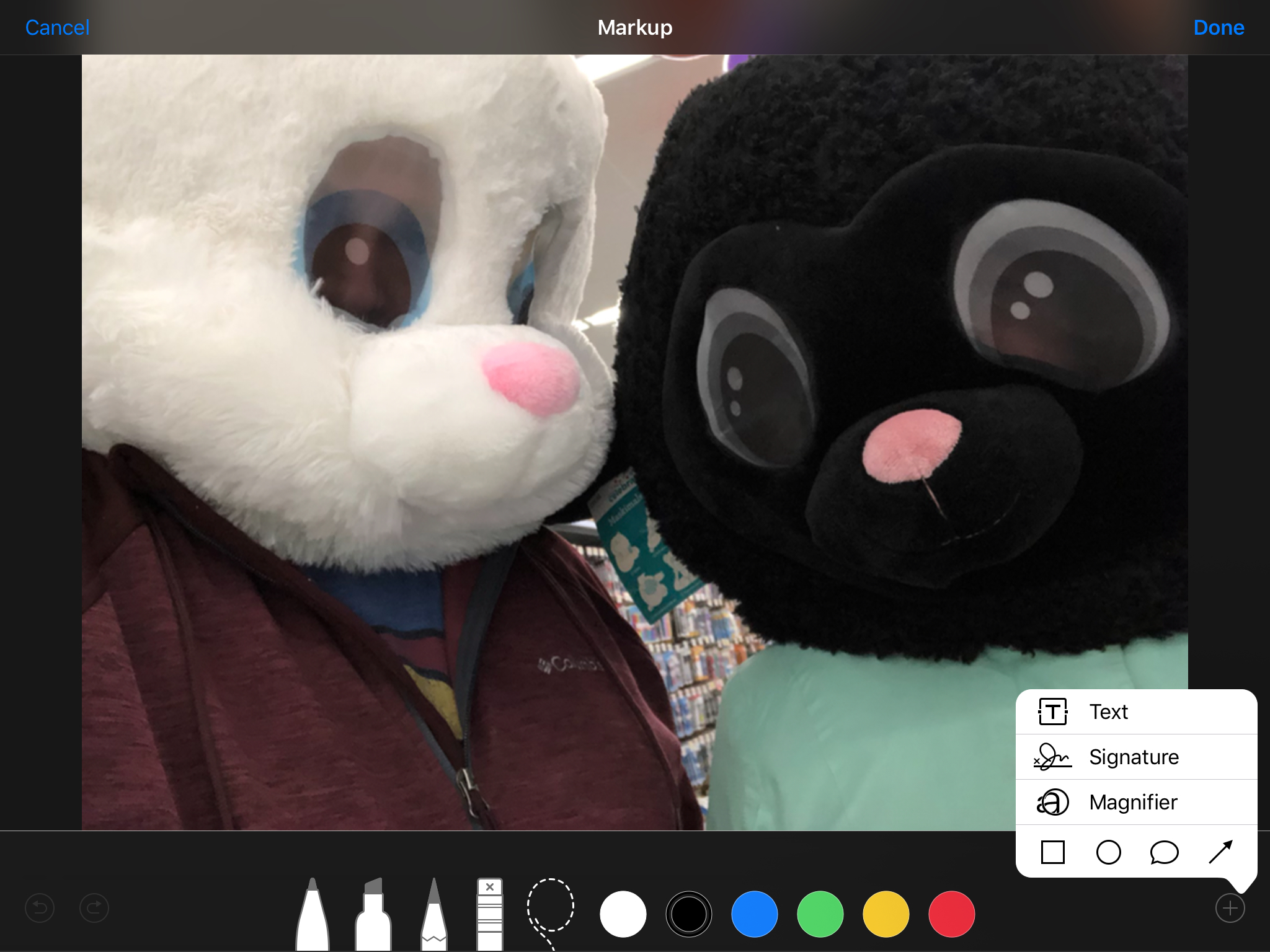Select the pencil drawing tool
1270x952 pixels.
(x=434, y=914)
